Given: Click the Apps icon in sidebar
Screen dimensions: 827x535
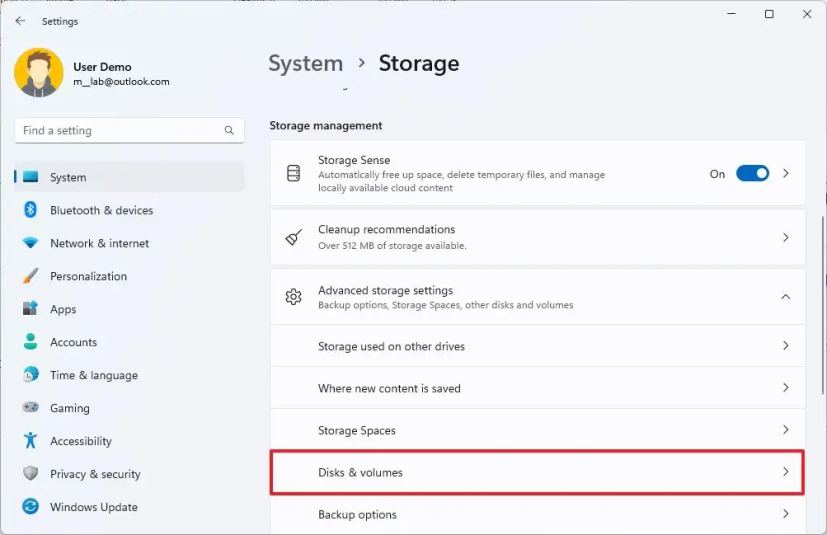Looking at the screenshot, I should (x=30, y=309).
